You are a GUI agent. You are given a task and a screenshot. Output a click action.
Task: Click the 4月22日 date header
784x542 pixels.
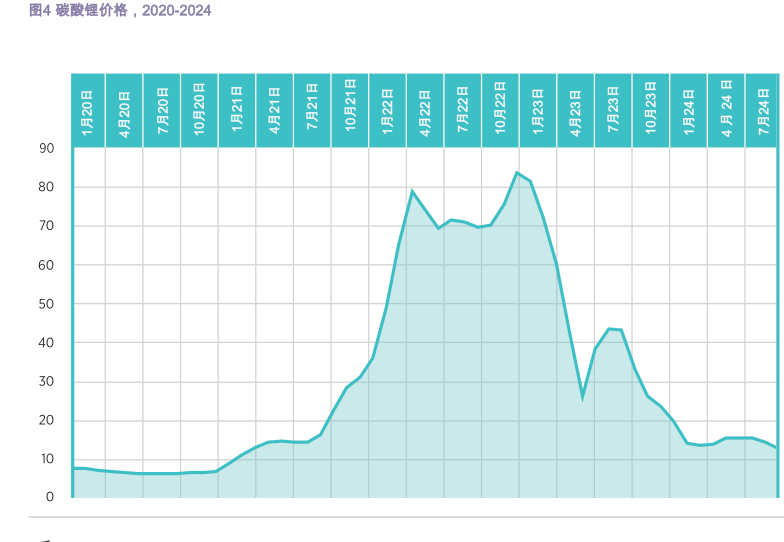[x=425, y=110]
